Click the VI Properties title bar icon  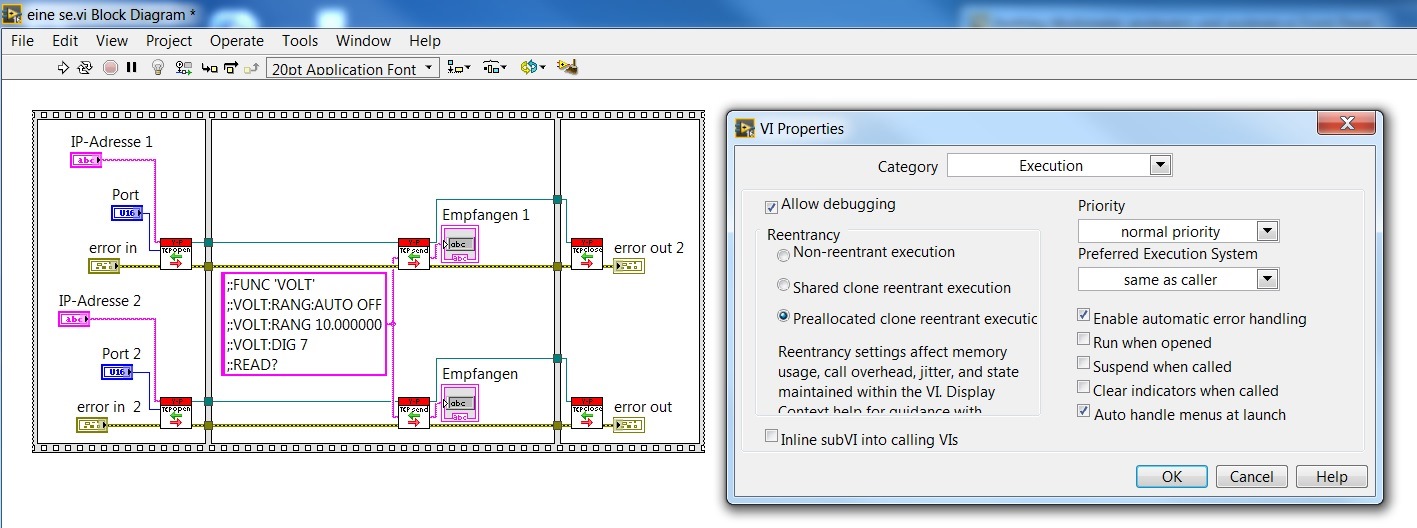point(745,128)
